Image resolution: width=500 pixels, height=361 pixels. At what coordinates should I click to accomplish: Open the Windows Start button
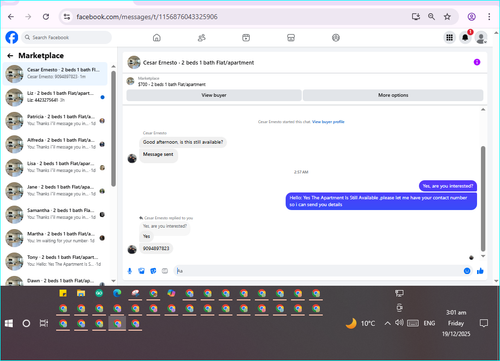pyautogui.click(x=9, y=323)
